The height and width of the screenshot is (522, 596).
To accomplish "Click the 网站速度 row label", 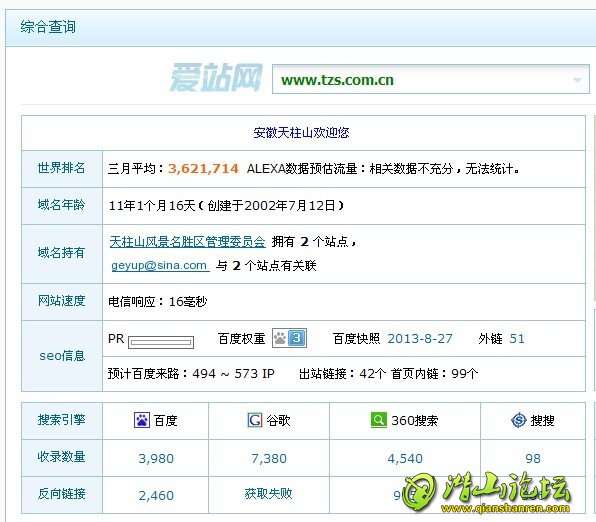I will [61, 301].
